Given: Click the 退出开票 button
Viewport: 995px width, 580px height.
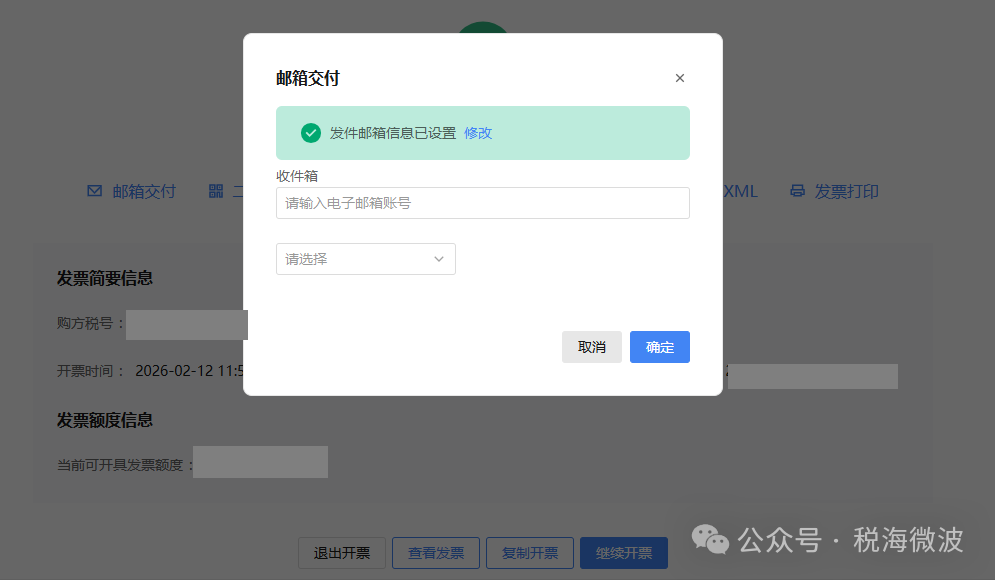Looking at the screenshot, I should (341, 553).
